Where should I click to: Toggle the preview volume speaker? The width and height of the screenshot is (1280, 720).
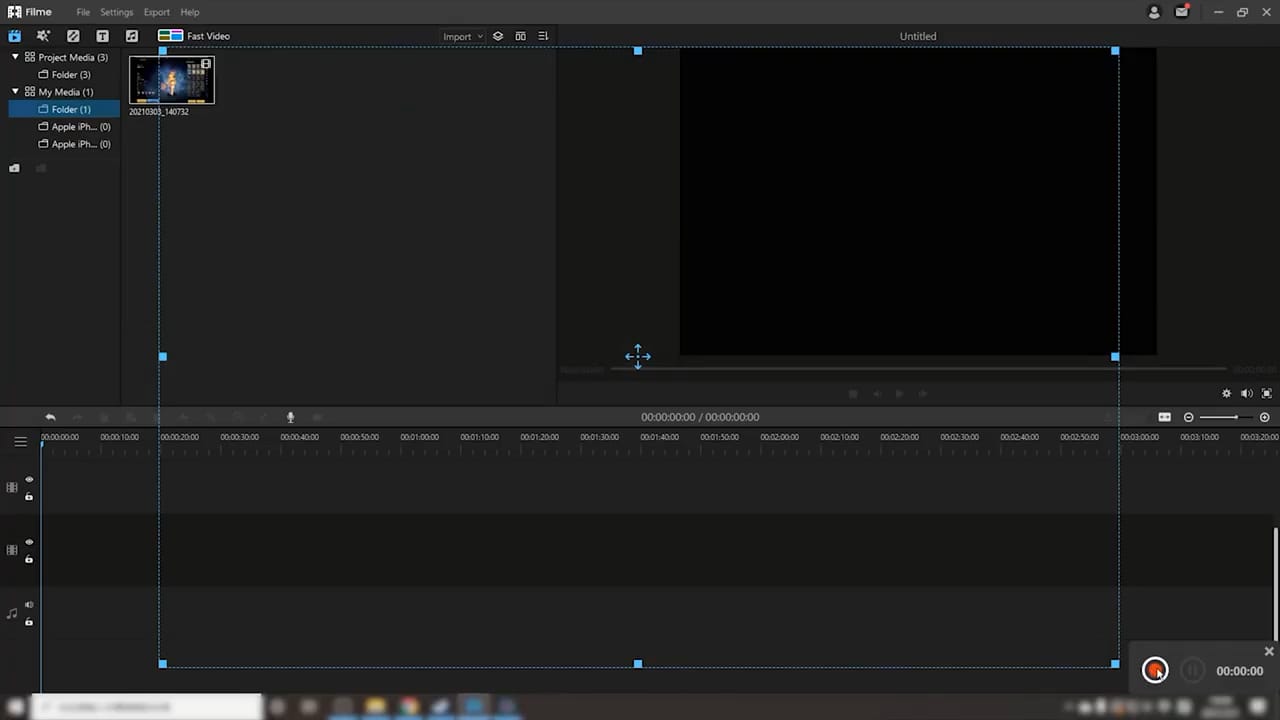1246,394
